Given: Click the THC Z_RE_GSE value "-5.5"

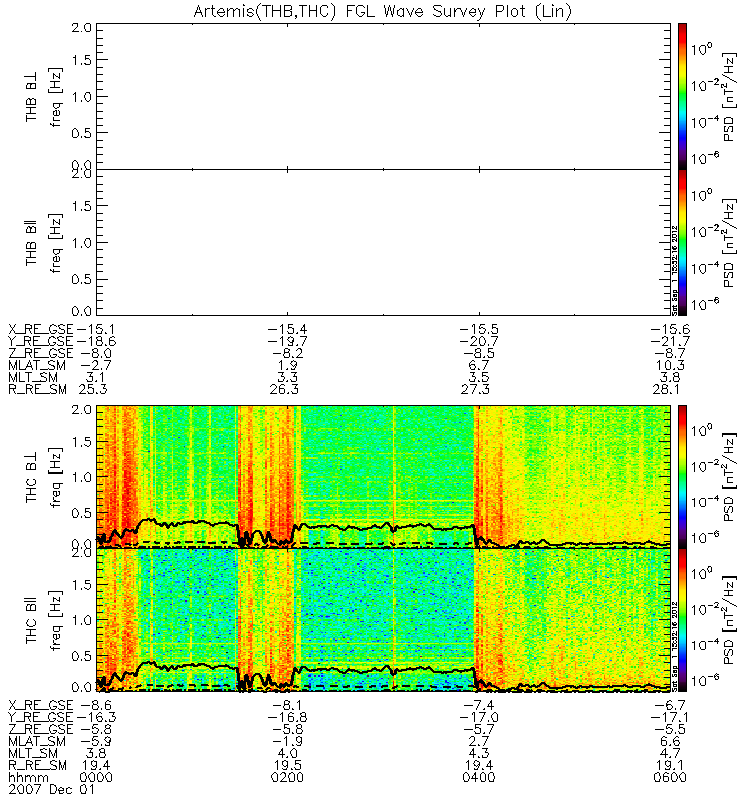Looking at the screenshot, I should pyautogui.click(x=670, y=730).
